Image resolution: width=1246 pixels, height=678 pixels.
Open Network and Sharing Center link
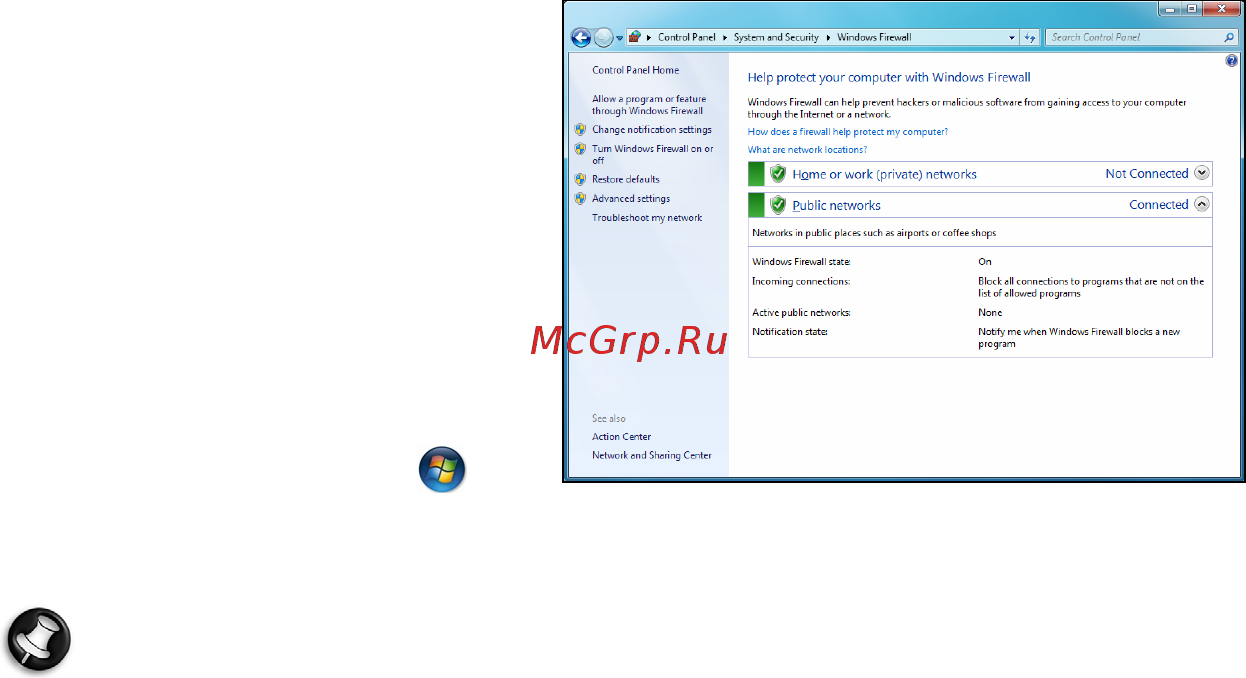pyautogui.click(x=652, y=455)
